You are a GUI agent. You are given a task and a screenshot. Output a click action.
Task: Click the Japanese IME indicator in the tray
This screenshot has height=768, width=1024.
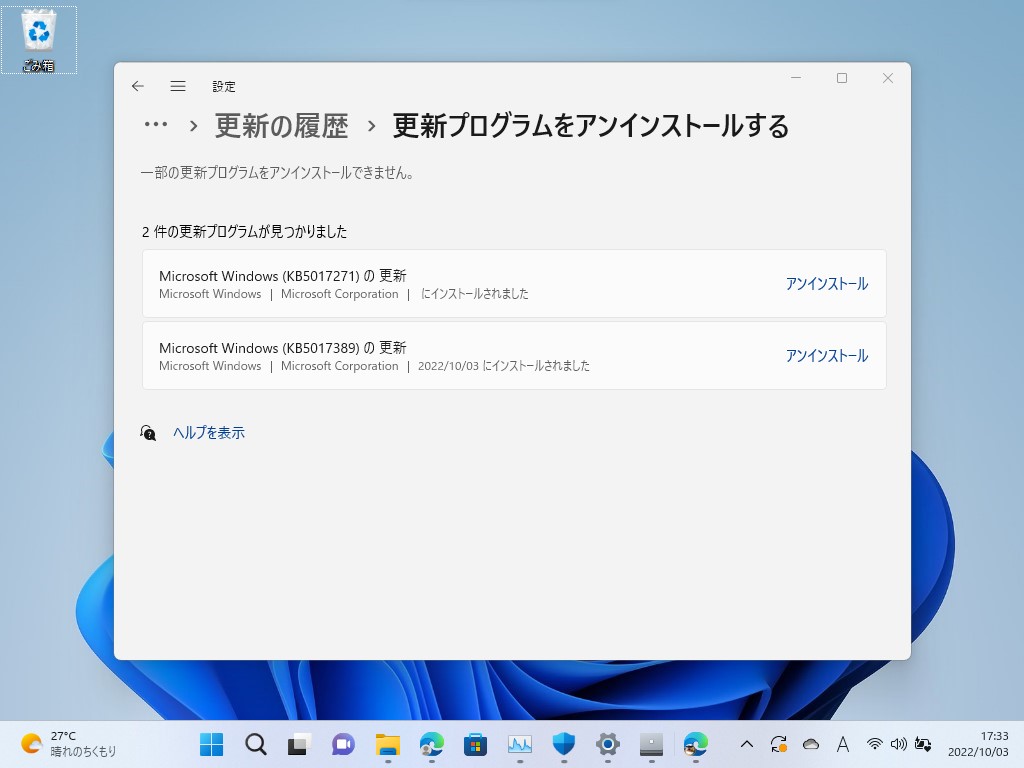(x=843, y=744)
